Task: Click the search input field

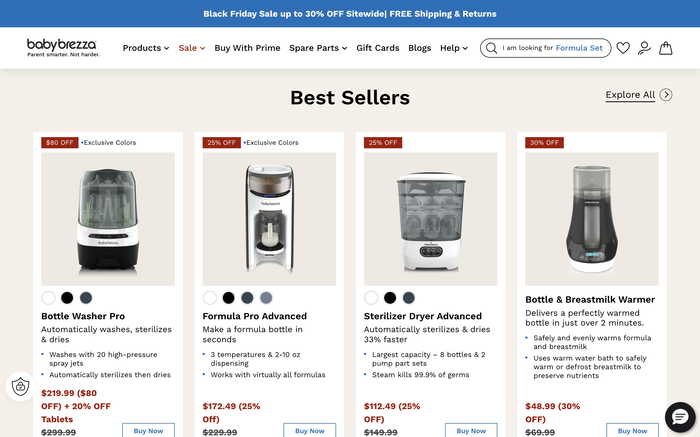Action: pyautogui.click(x=555, y=48)
